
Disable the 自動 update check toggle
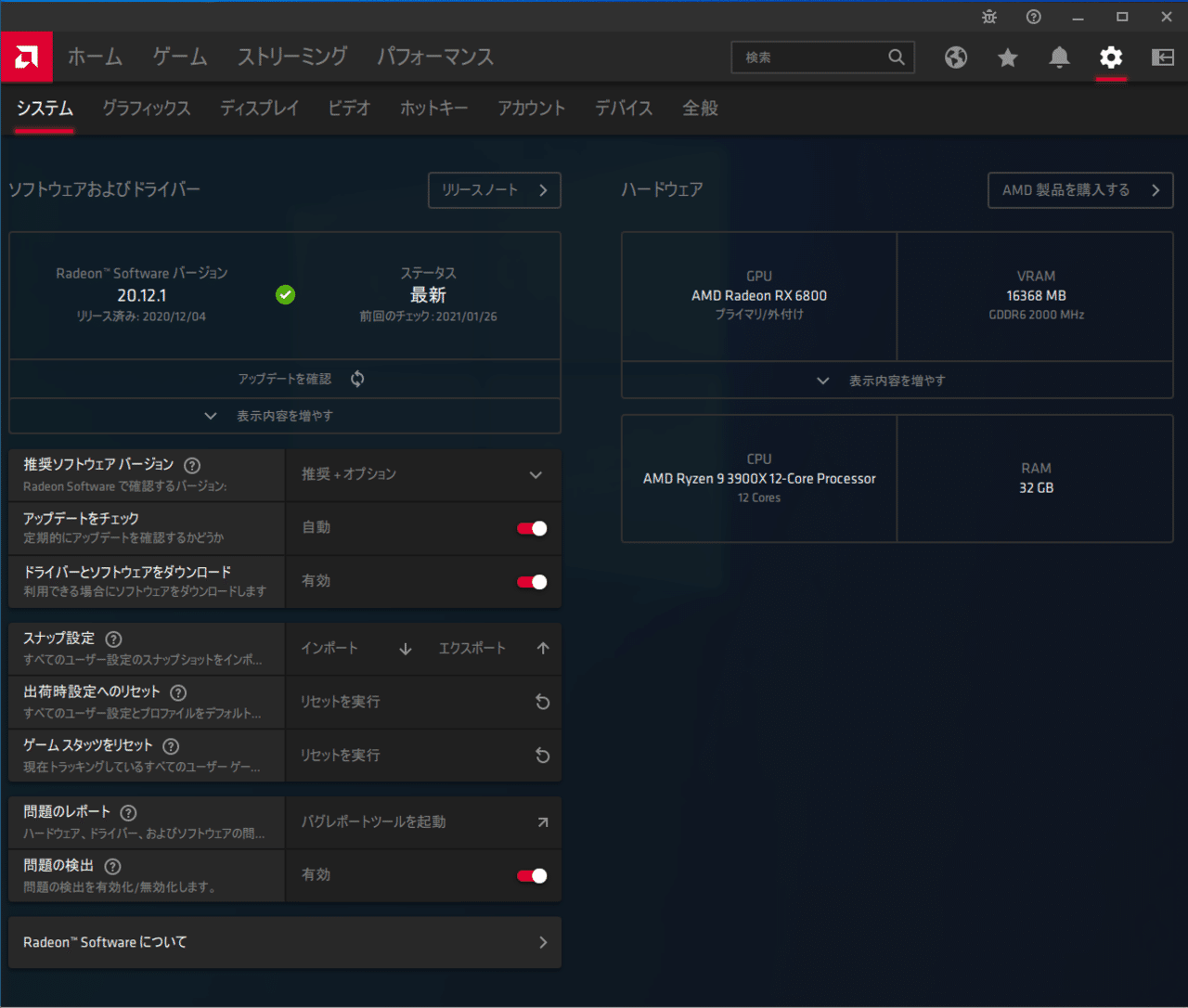click(x=531, y=527)
